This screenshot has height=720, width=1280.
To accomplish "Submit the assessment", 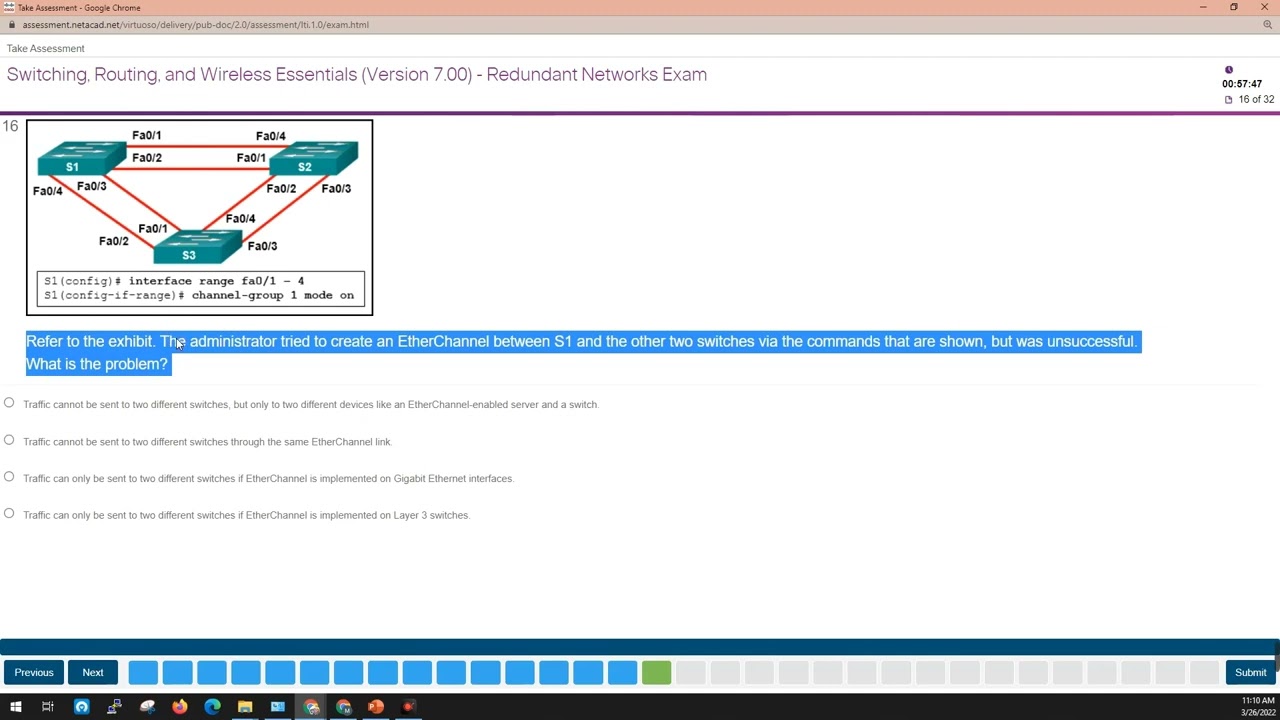I will pyautogui.click(x=1250, y=672).
